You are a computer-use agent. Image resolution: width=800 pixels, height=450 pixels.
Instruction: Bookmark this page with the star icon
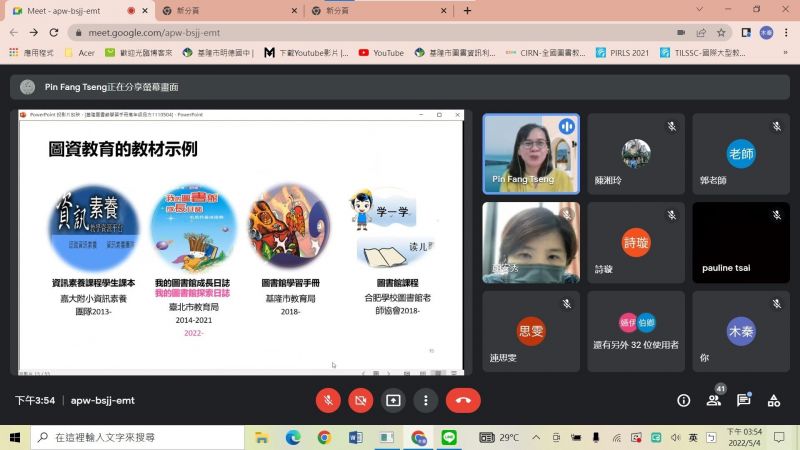(x=721, y=32)
